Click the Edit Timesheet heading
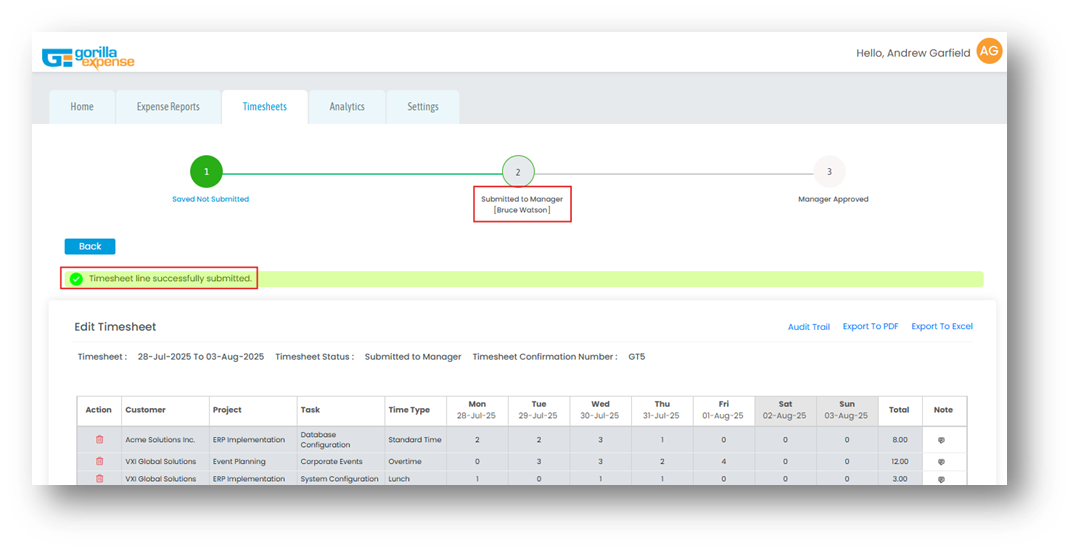This screenshot has width=1072, height=550. 115,327
